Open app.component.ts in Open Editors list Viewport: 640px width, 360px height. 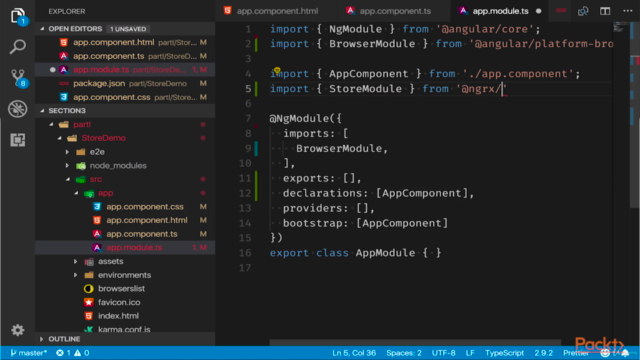point(125,56)
